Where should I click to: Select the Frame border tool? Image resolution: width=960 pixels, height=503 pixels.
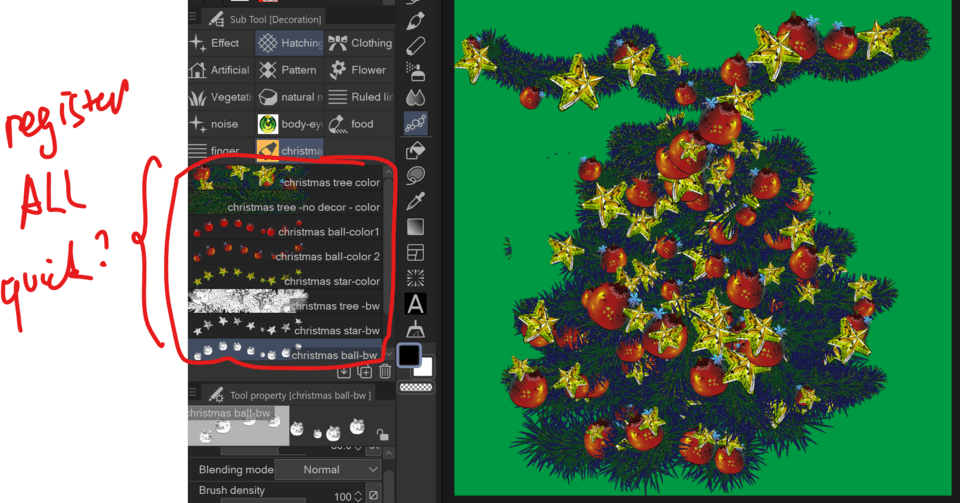click(x=415, y=253)
